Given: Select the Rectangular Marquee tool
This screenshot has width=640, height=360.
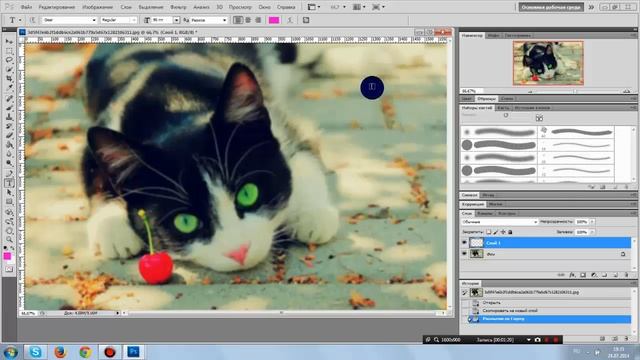Looking at the screenshot, I should point(9,51).
